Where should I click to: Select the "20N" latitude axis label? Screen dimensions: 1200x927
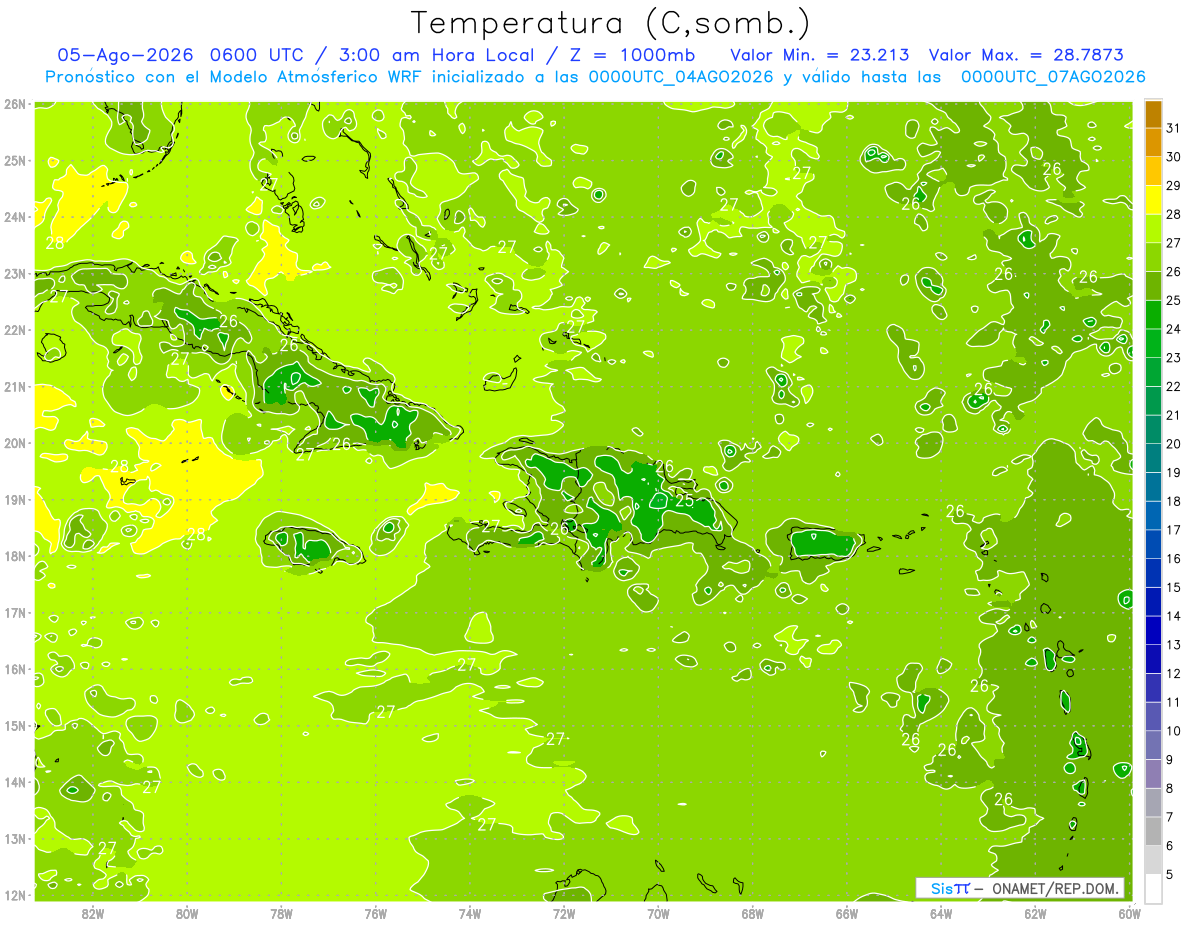tap(15, 443)
